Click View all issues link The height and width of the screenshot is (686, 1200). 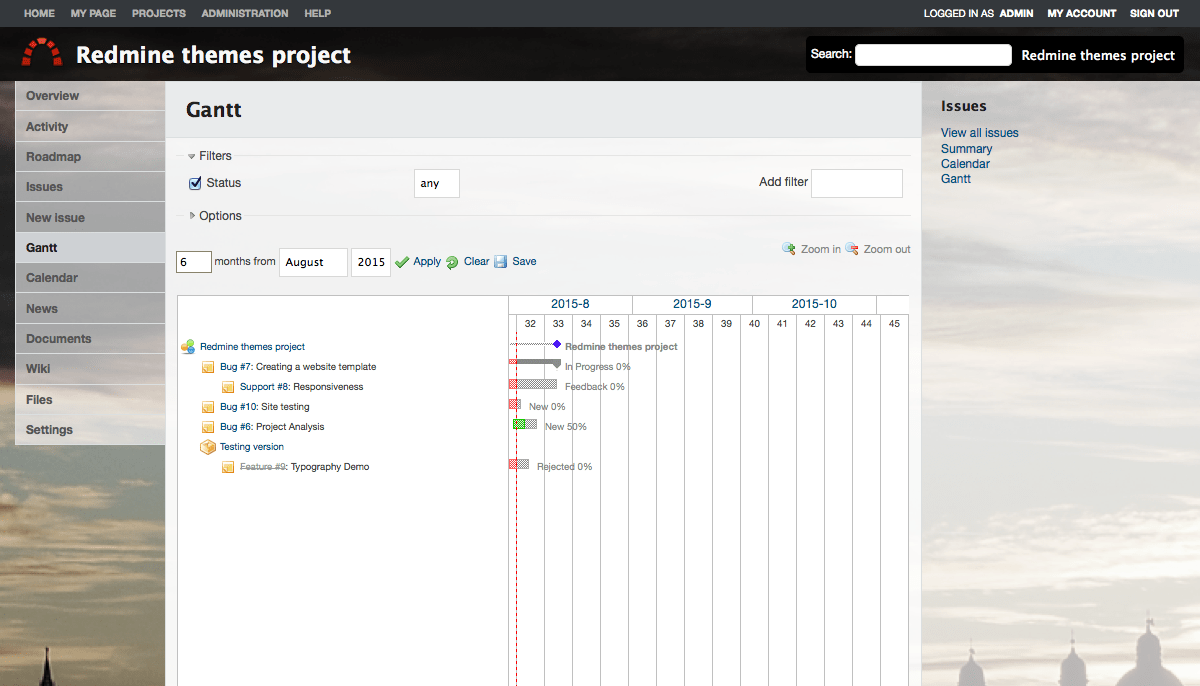coord(980,133)
